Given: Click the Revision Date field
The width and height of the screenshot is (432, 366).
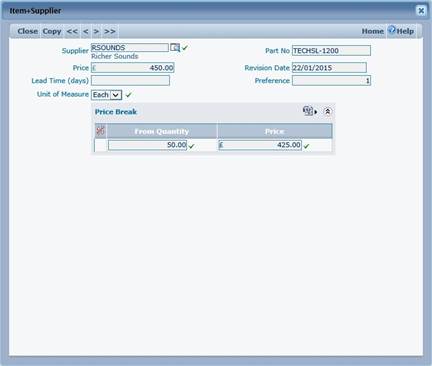Looking at the screenshot, I should click(329, 68).
